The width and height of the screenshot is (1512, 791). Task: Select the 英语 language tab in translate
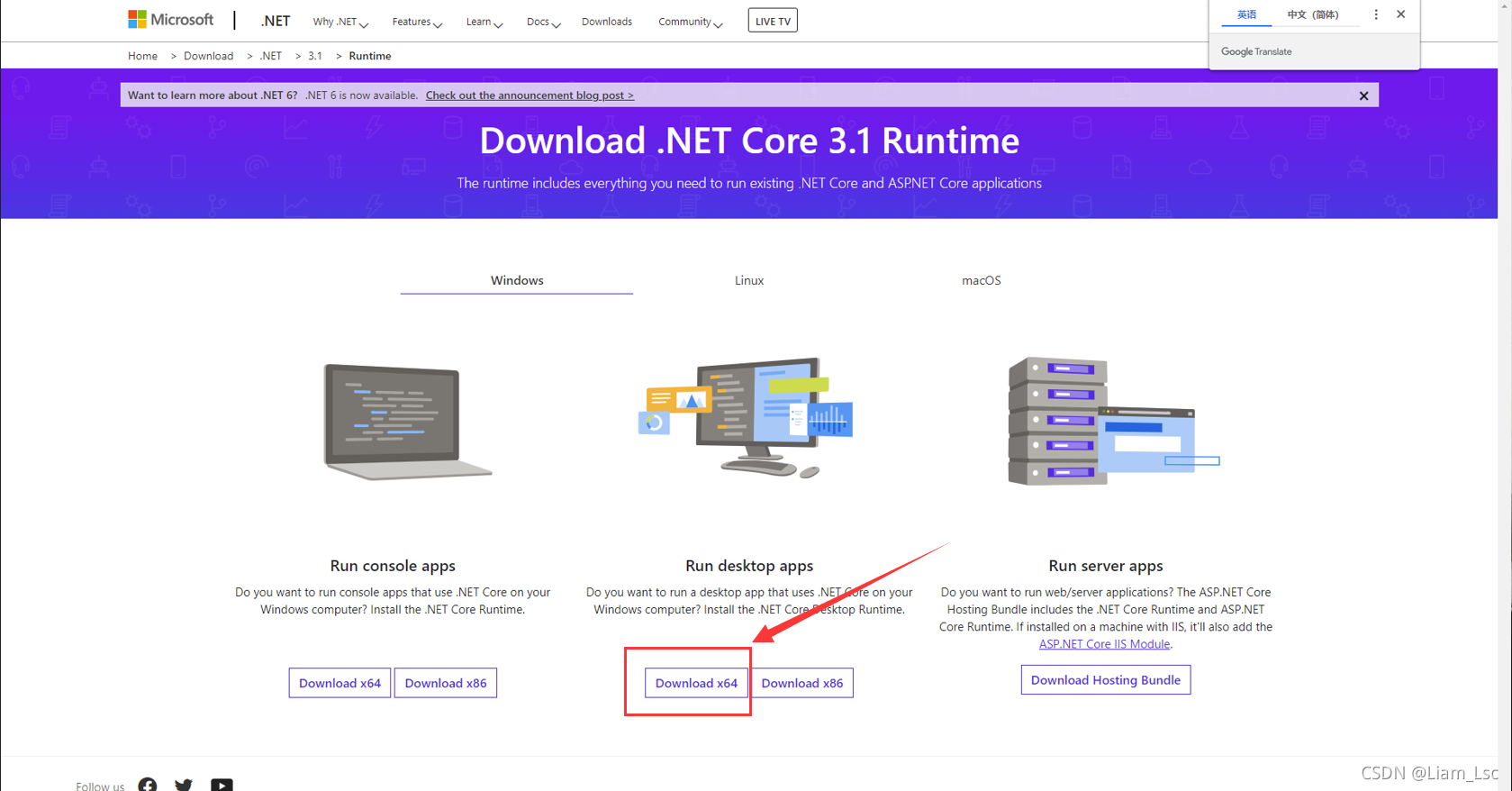click(1246, 14)
